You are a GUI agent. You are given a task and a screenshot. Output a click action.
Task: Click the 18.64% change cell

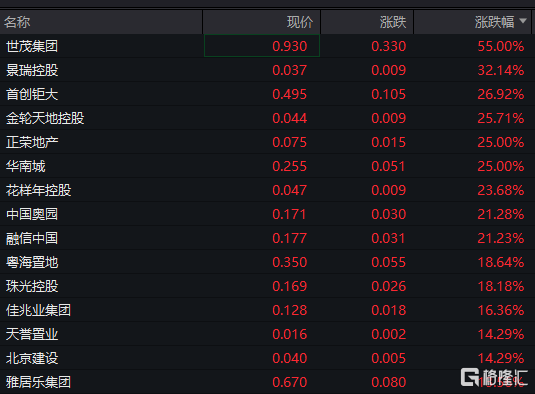coord(501,262)
